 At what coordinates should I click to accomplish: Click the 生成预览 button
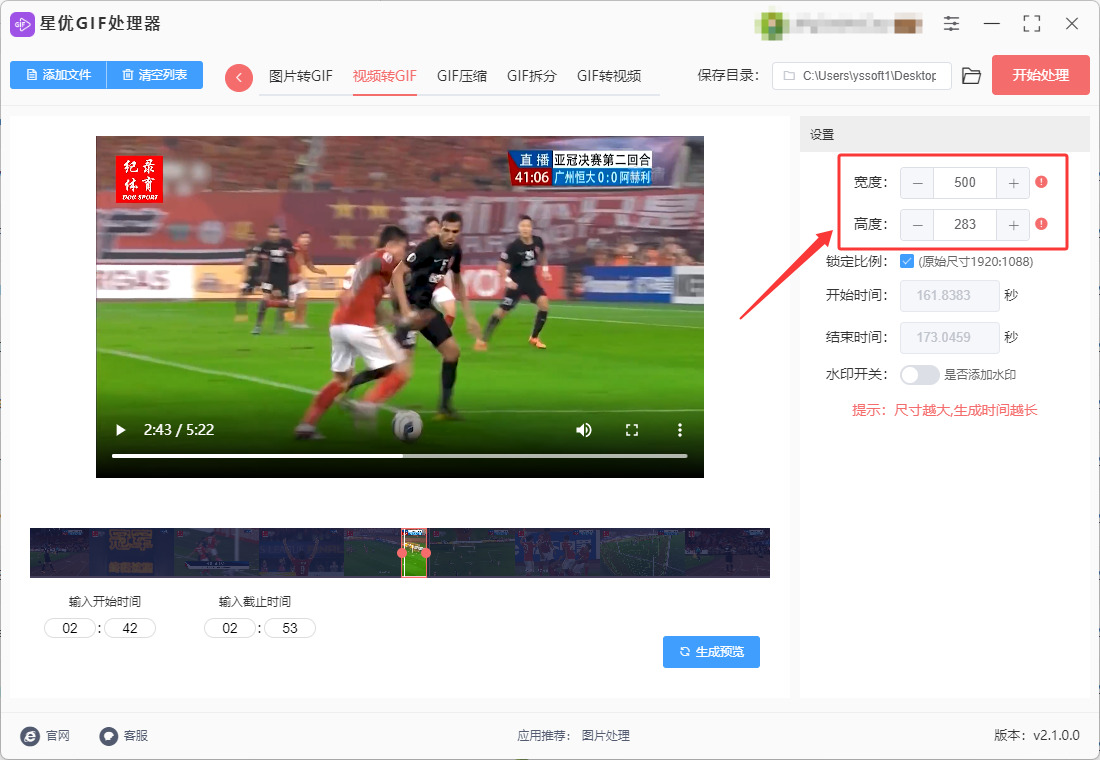tap(711, 652)
